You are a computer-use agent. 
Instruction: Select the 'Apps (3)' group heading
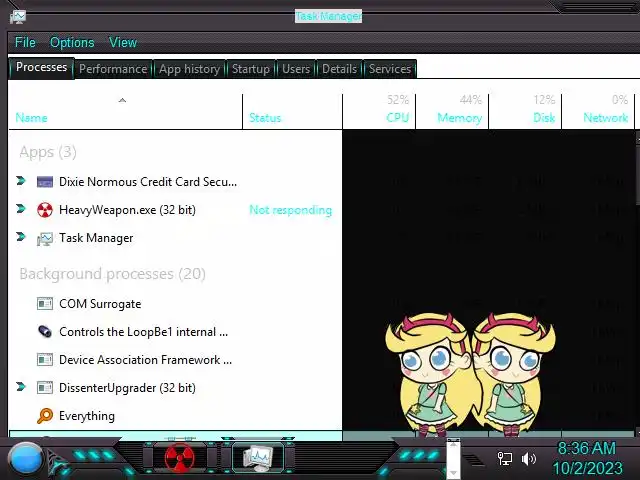[x=48, y=152]
